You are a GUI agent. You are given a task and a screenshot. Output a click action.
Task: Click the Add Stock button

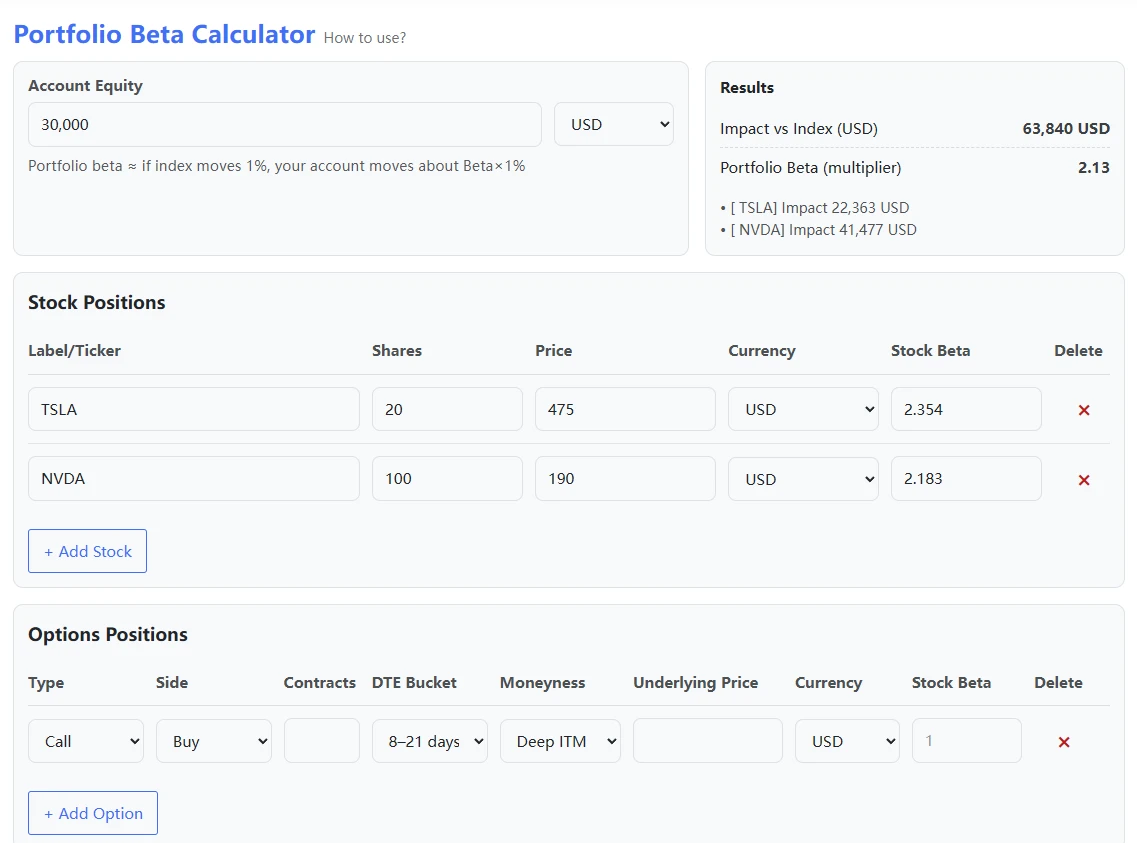87,551
